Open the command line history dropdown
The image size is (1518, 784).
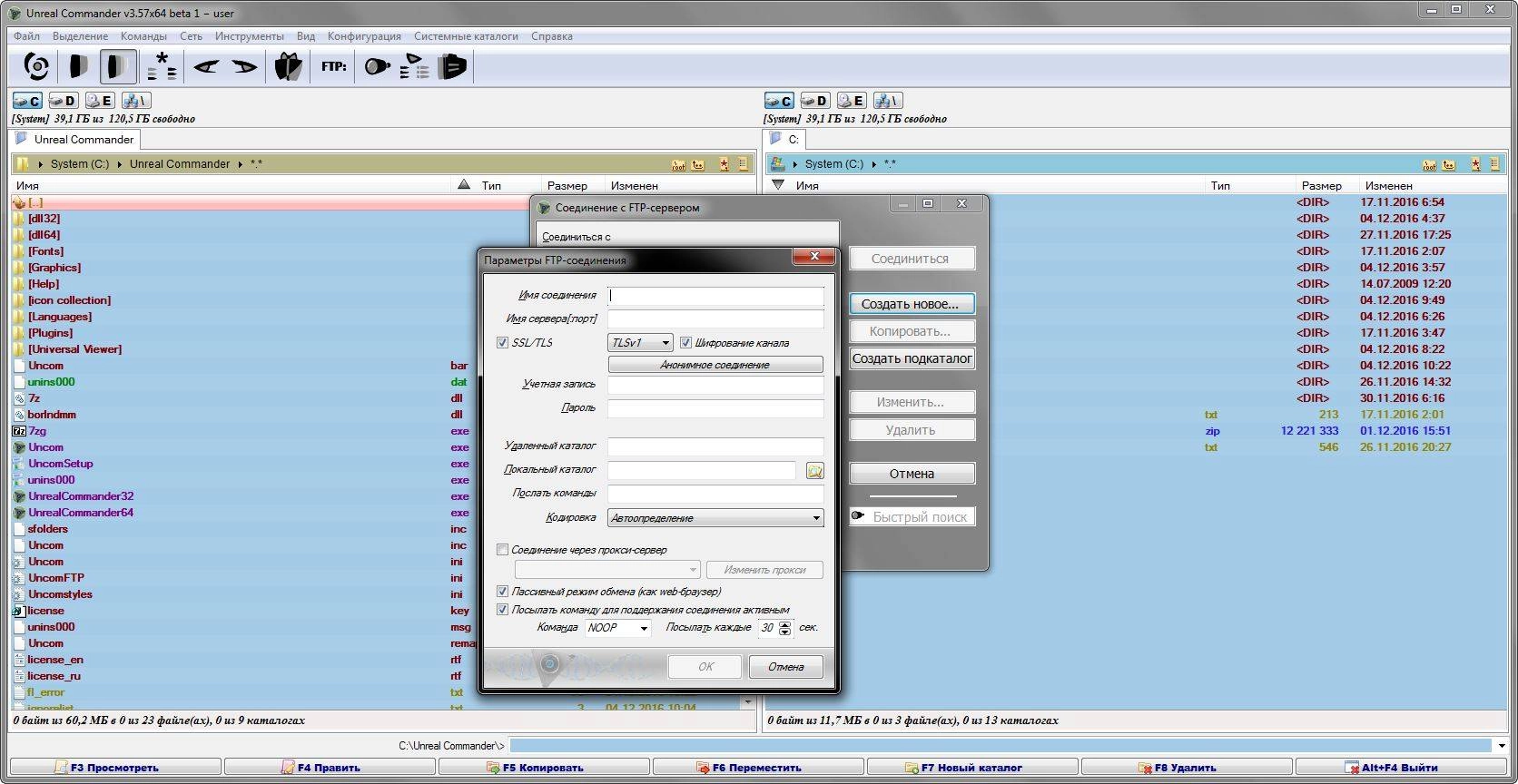(1501, 746)
